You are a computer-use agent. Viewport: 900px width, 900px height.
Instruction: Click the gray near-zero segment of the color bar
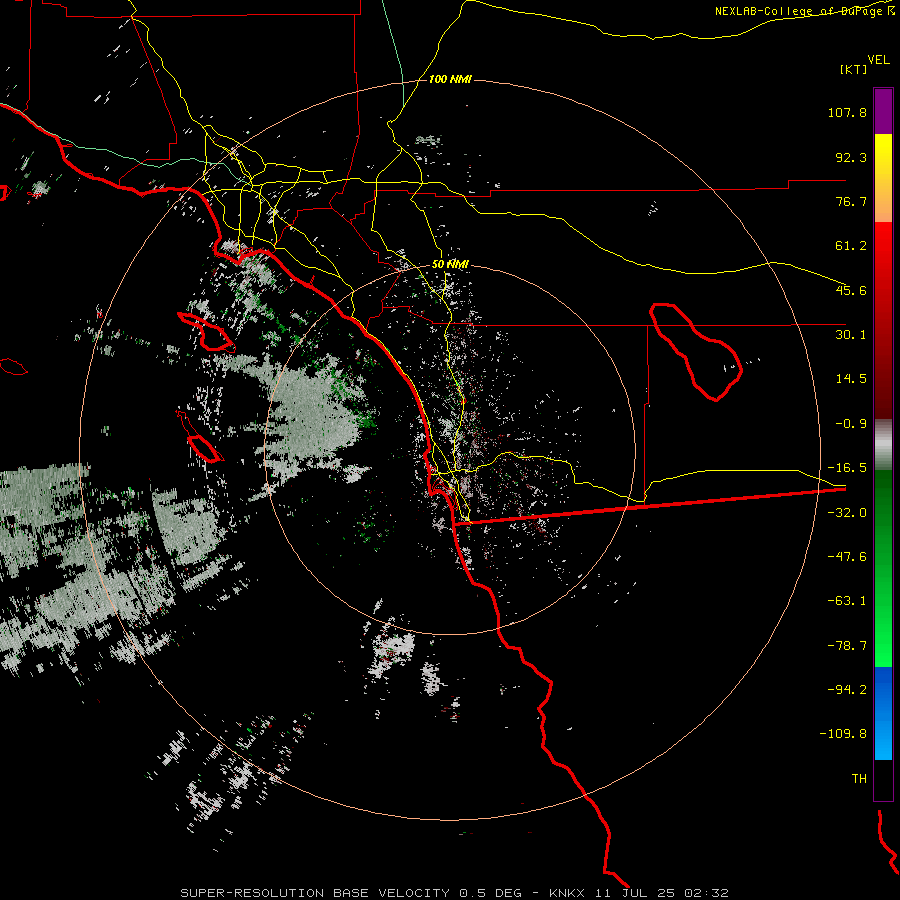(883, 445)
